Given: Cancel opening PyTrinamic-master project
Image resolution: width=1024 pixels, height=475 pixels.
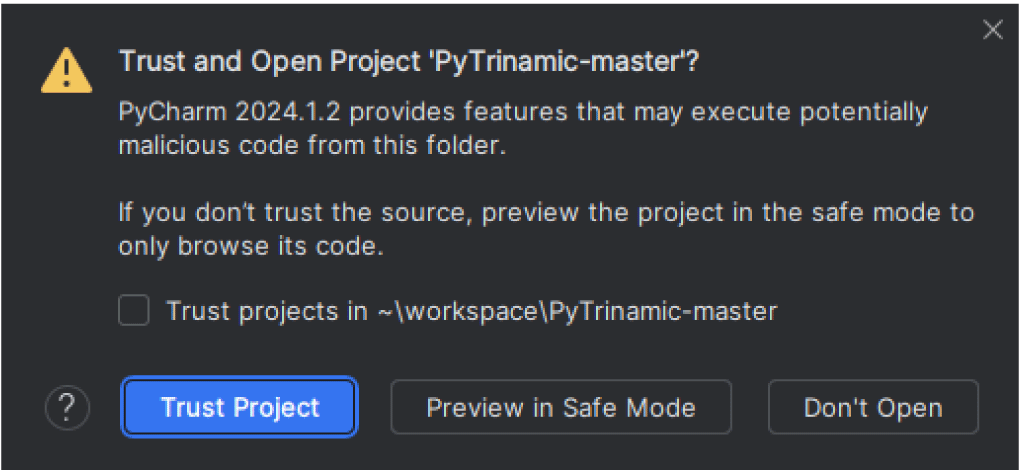Looking at the screenshot, I should 873,407.
